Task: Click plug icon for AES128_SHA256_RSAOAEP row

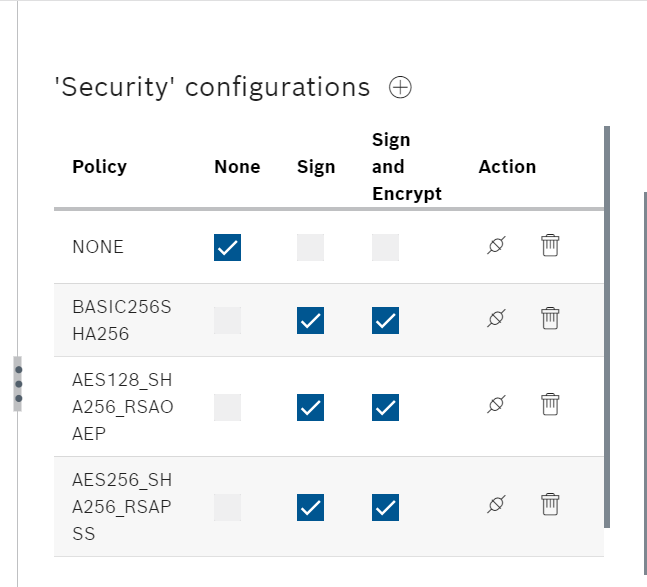Action: 496,404
